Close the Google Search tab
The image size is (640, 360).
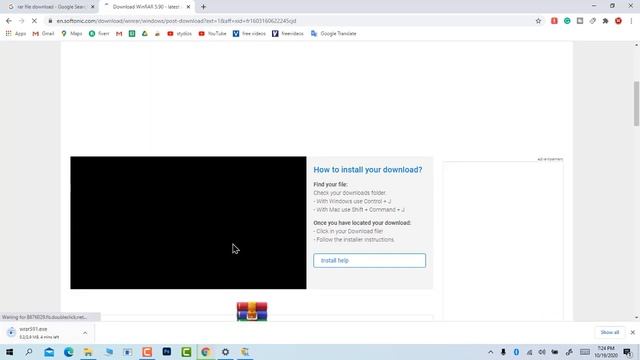[x=92, y=7]
